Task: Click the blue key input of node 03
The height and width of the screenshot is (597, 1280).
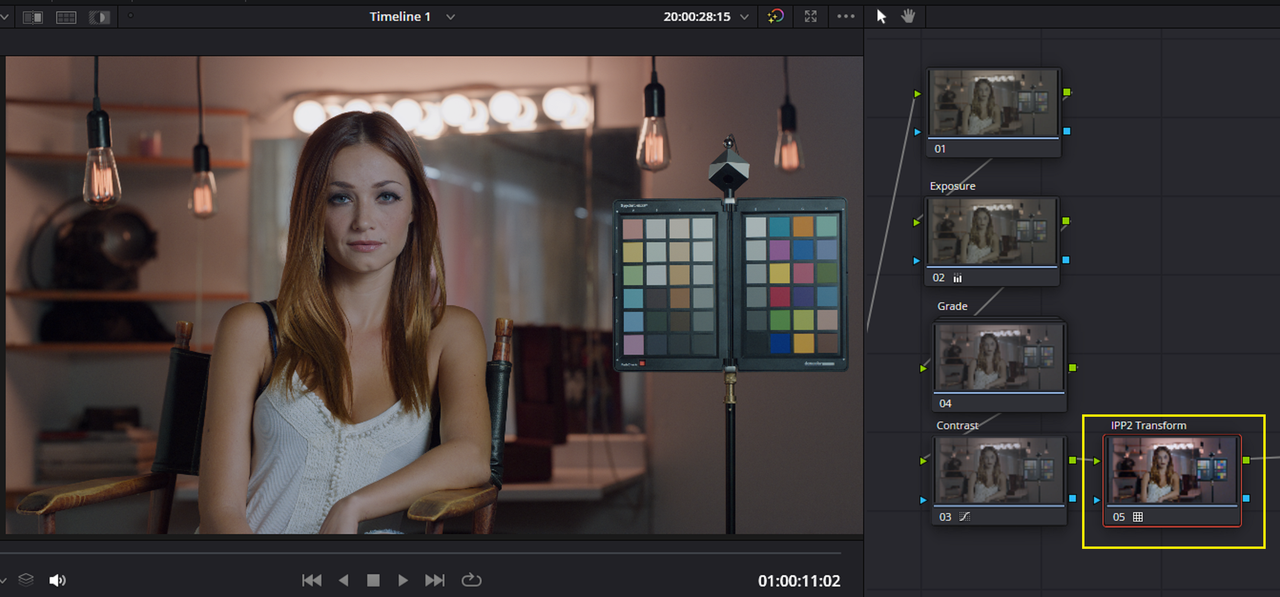Action: pos(923,498)
